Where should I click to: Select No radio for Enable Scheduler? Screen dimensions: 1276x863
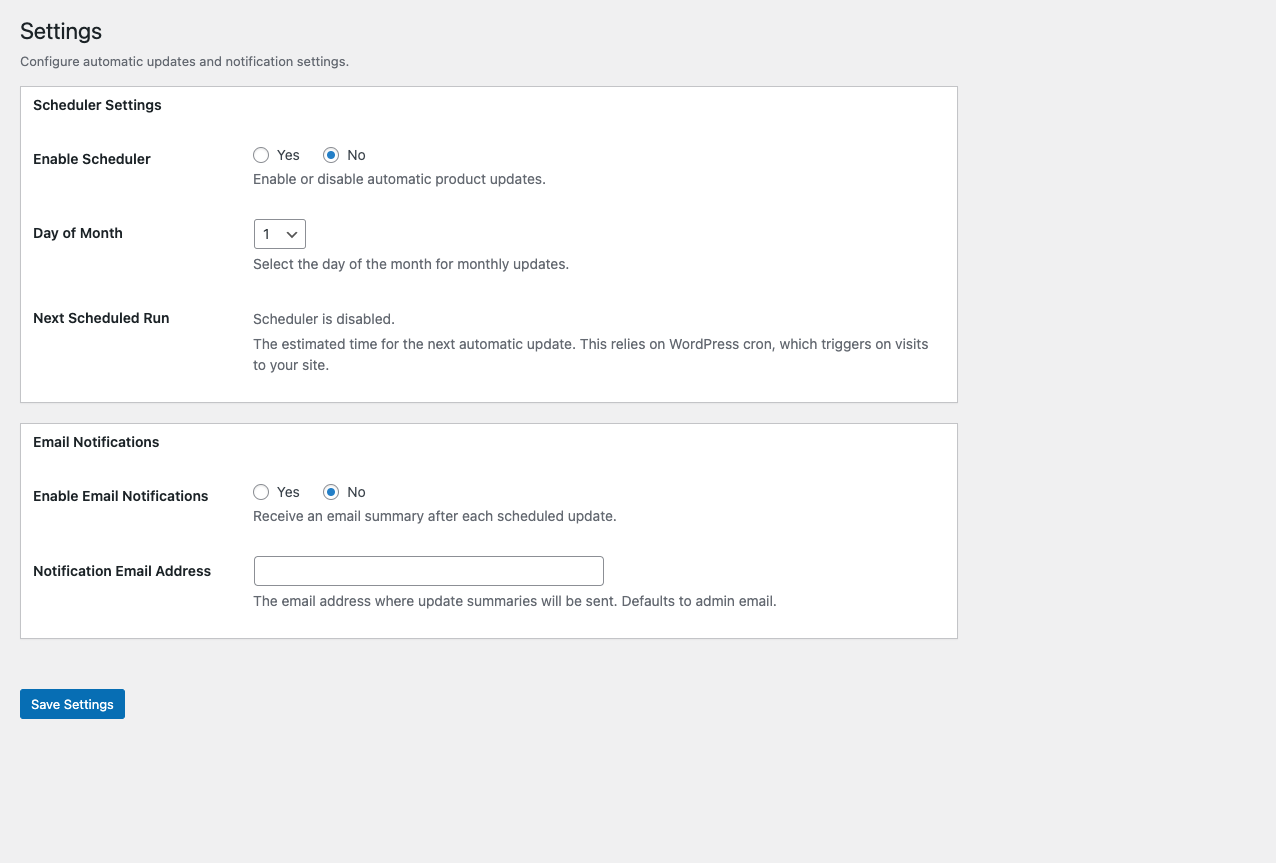tap(331, 155)
